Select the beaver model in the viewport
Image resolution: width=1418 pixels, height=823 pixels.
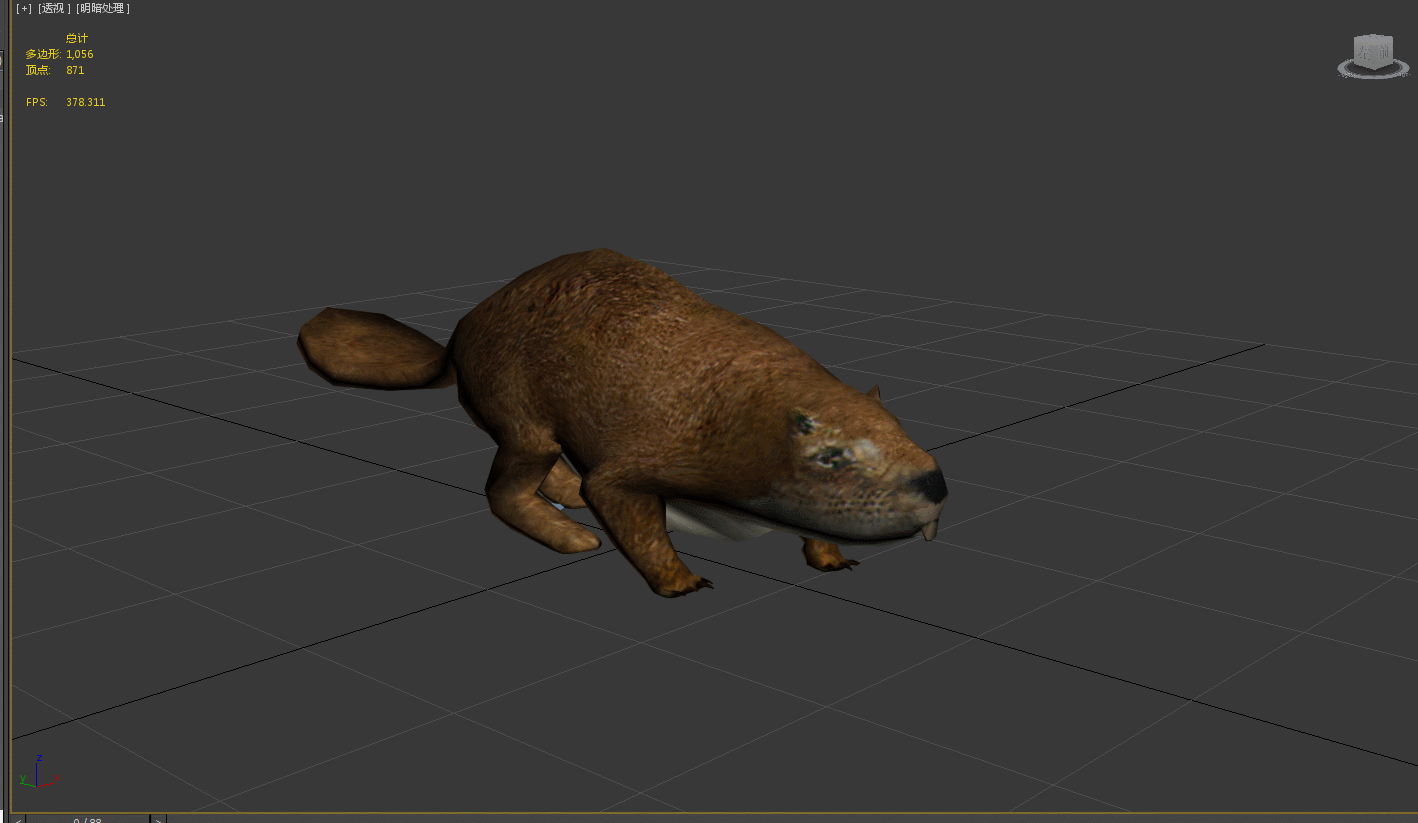[x=640, y=400]
